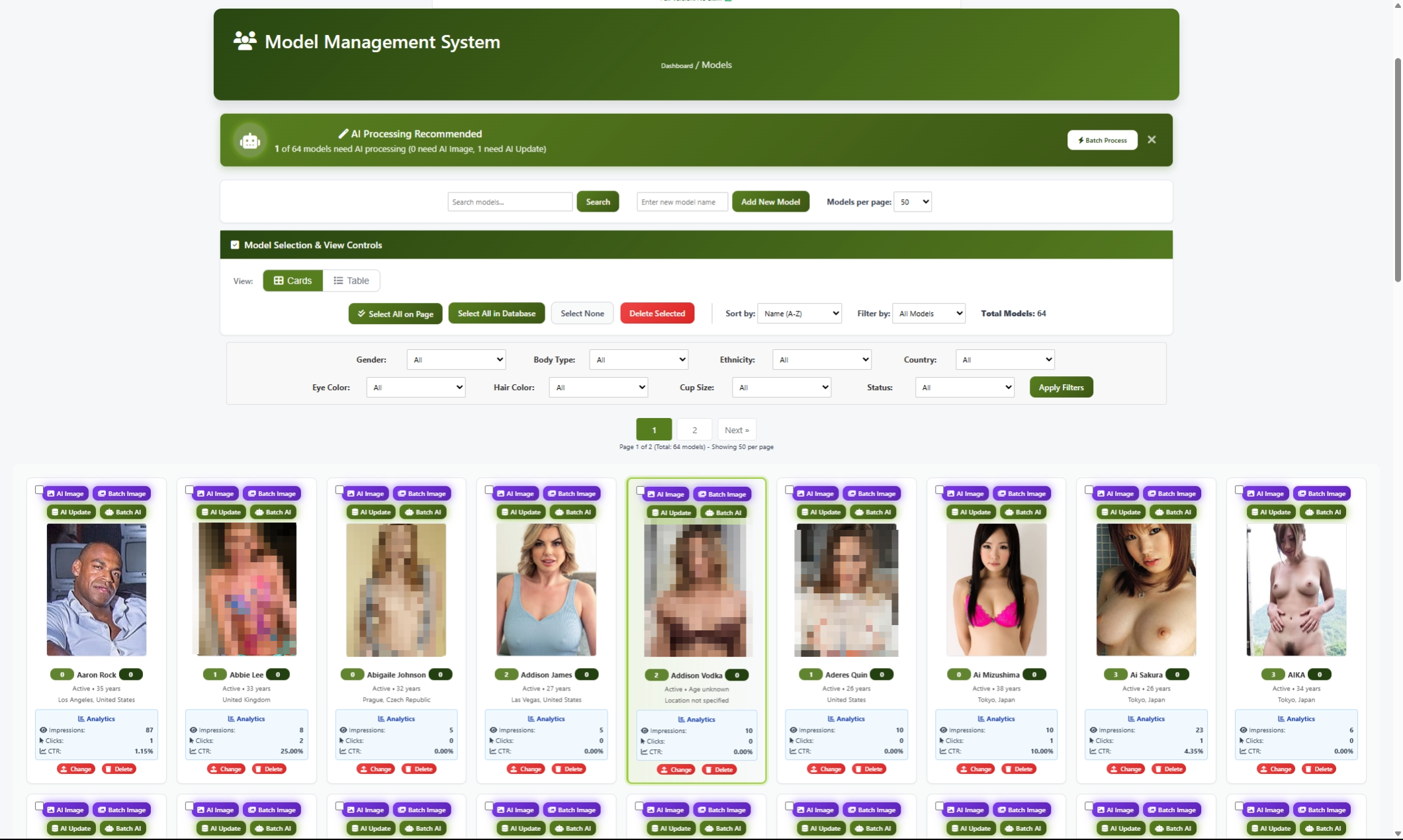Click Batch AI robot icon on Ai Mizushima card

point(1009,512)
